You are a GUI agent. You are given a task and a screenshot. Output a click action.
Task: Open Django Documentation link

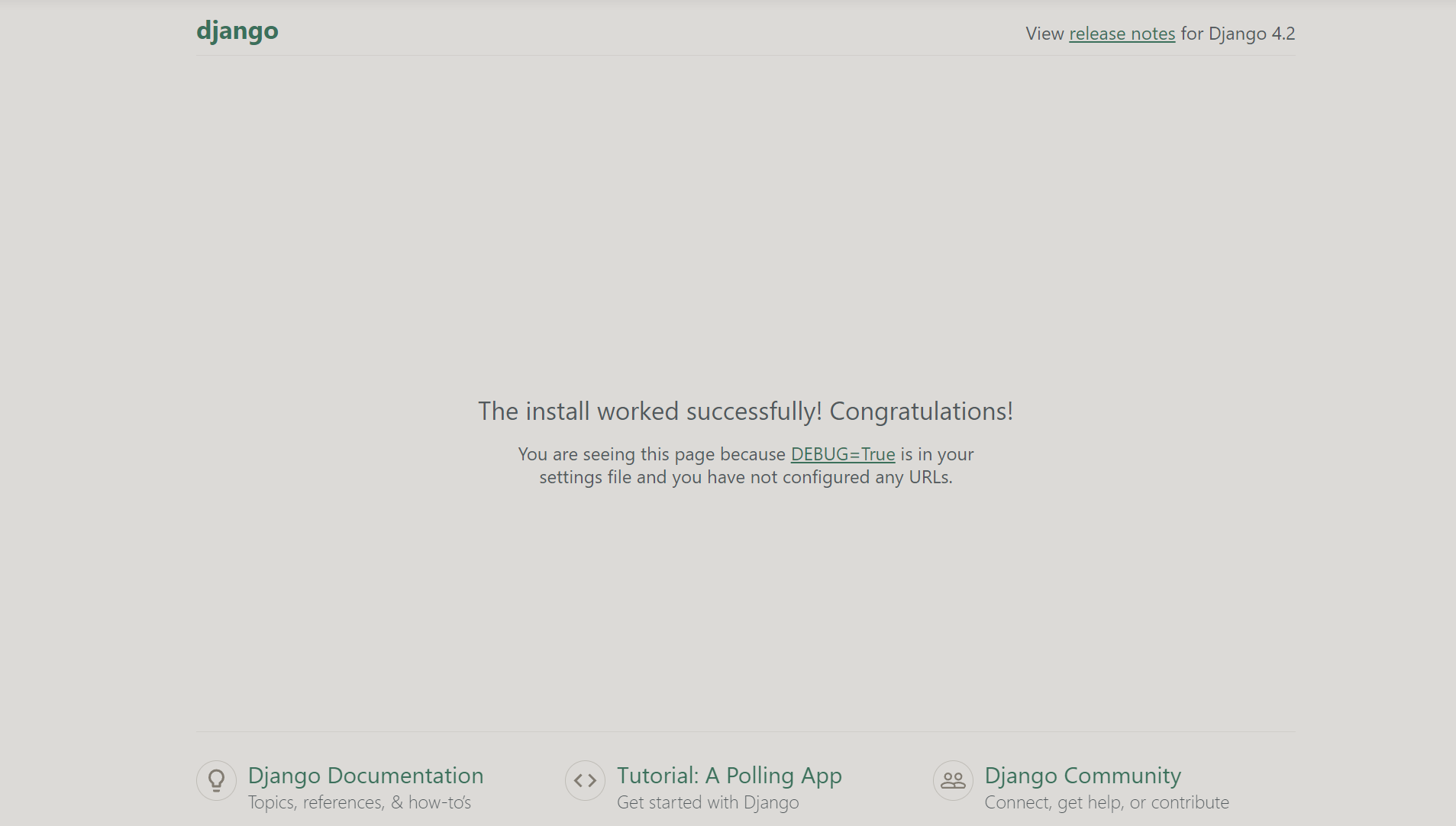point(366,776)
